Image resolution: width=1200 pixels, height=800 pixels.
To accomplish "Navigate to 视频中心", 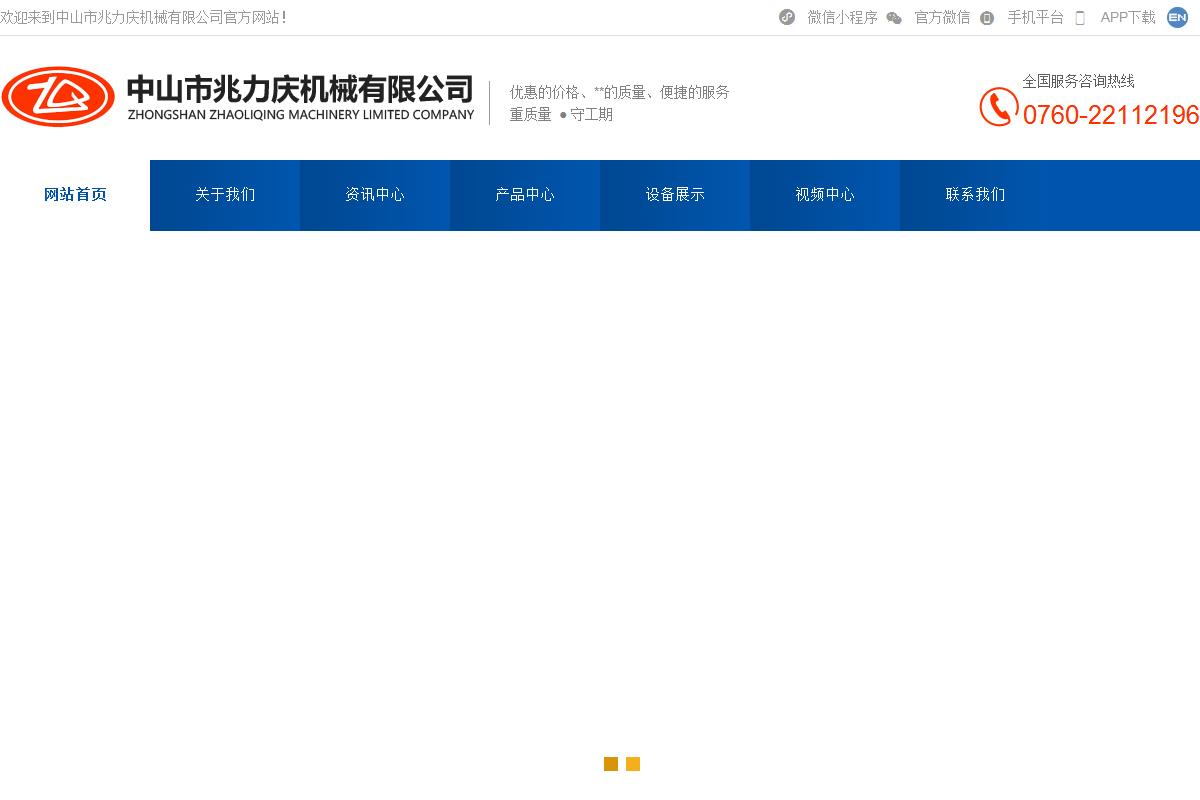I will pos(825,195).
